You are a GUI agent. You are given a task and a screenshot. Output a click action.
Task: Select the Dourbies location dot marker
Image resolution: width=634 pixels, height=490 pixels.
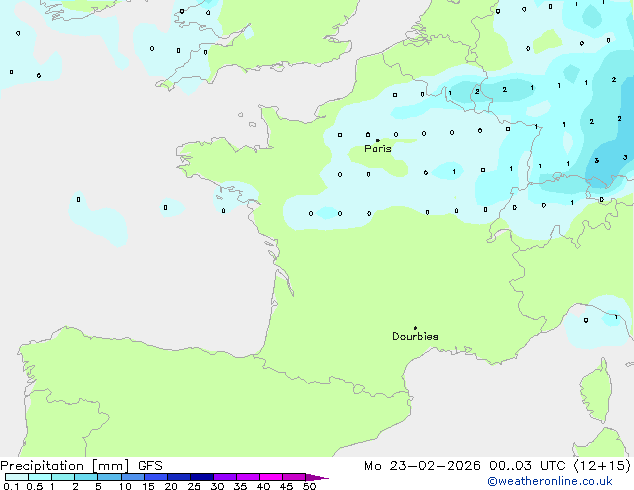click(x=415, y=328)
